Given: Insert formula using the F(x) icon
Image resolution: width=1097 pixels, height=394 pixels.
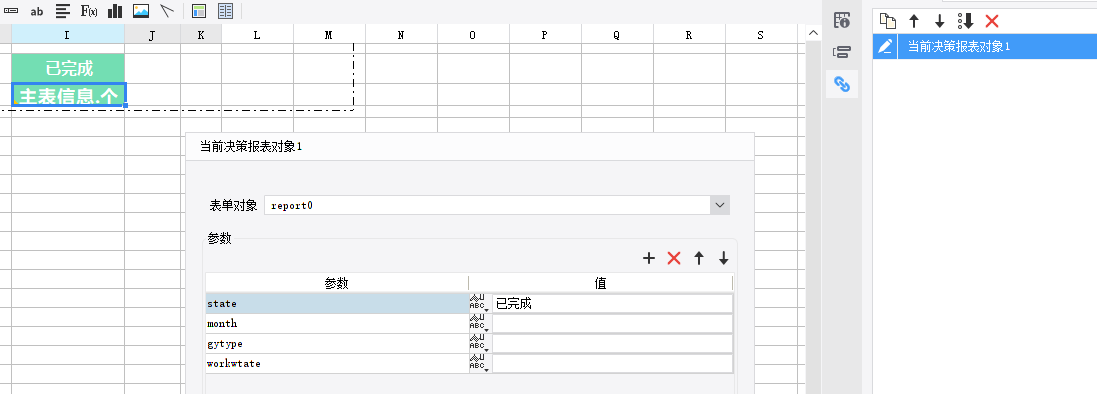Looking at the screenshot, I should [x=89, y=10].
